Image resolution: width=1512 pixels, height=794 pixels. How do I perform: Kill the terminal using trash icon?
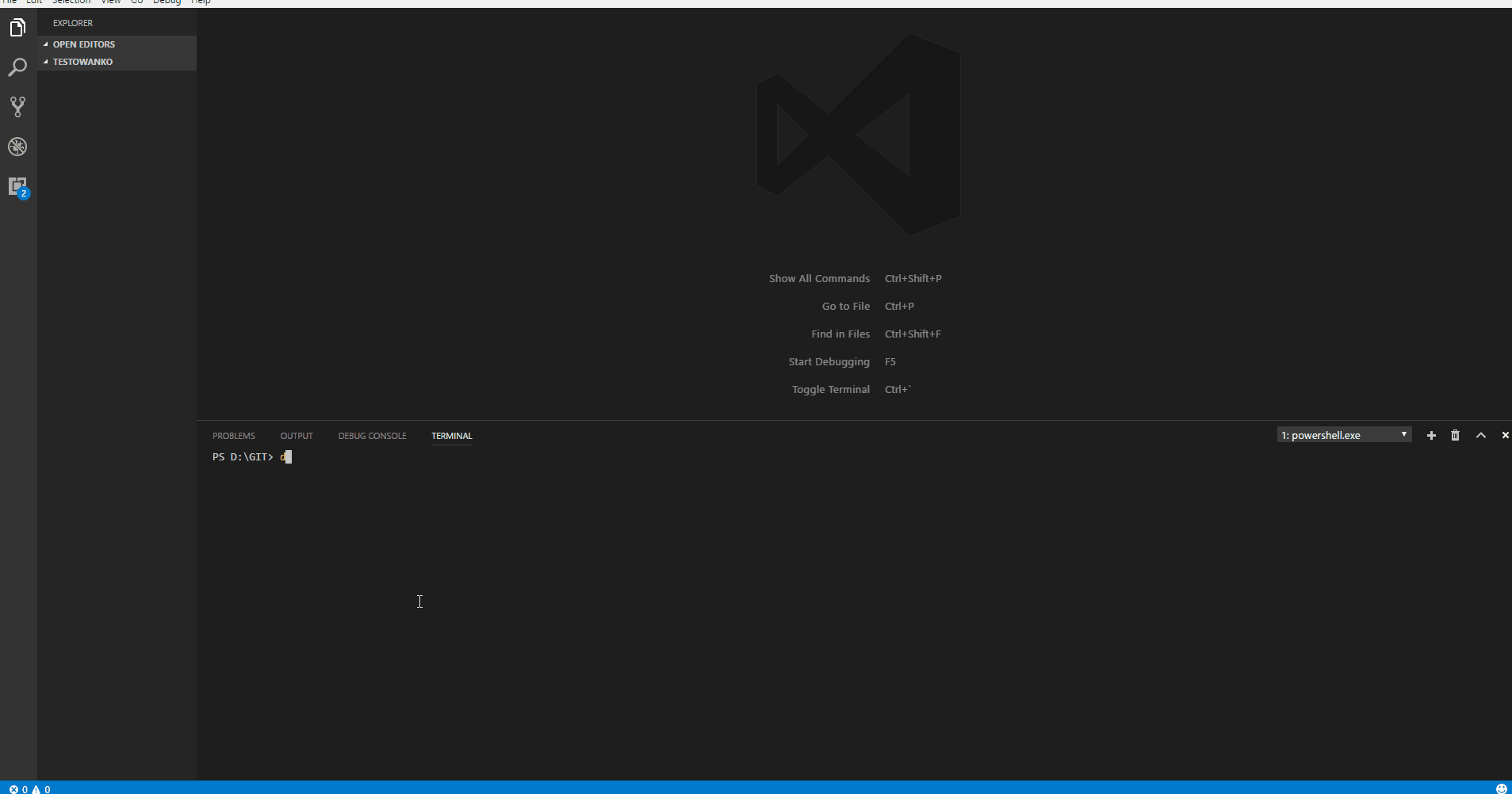point(1455,435)
